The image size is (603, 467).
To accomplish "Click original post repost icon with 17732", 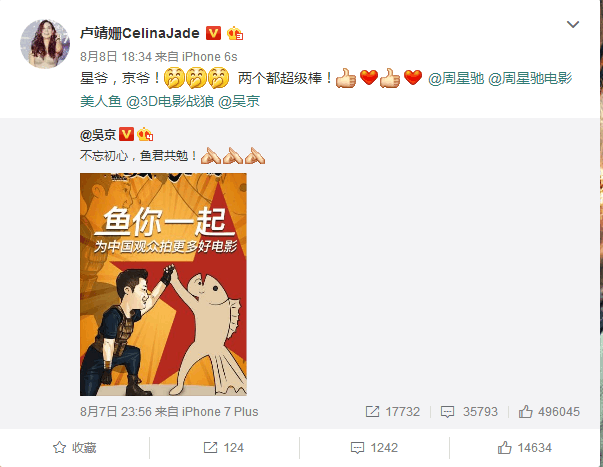I will click(x=372, y=412).
